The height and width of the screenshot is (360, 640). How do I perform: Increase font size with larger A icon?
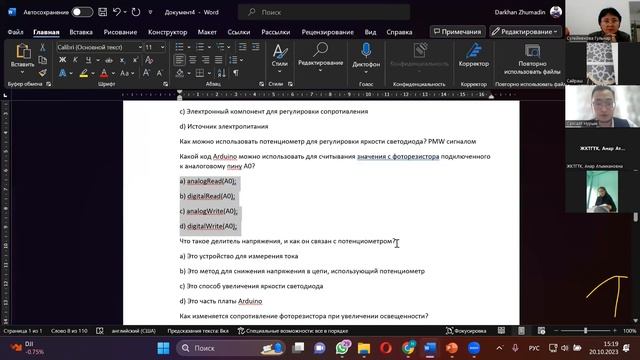click(x=146, y=73)
